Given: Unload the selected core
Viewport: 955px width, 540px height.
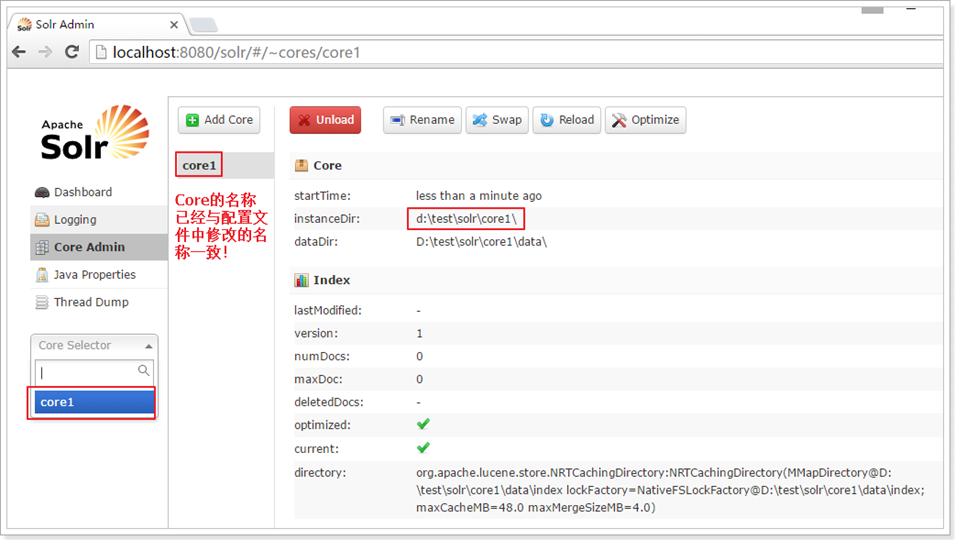Looking at the screenshot, I should pyautogui.click(x=325, y=120).
